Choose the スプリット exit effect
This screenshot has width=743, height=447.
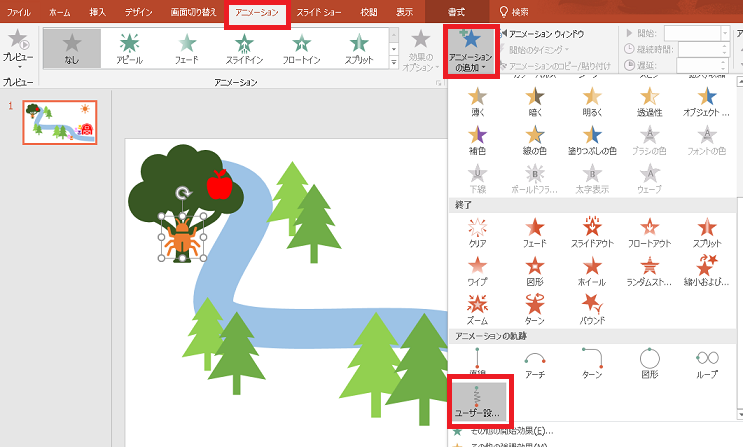coord(707,233)
